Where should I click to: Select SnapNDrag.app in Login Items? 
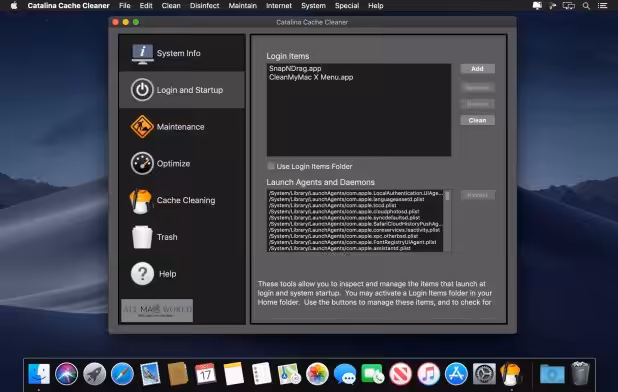359,69
